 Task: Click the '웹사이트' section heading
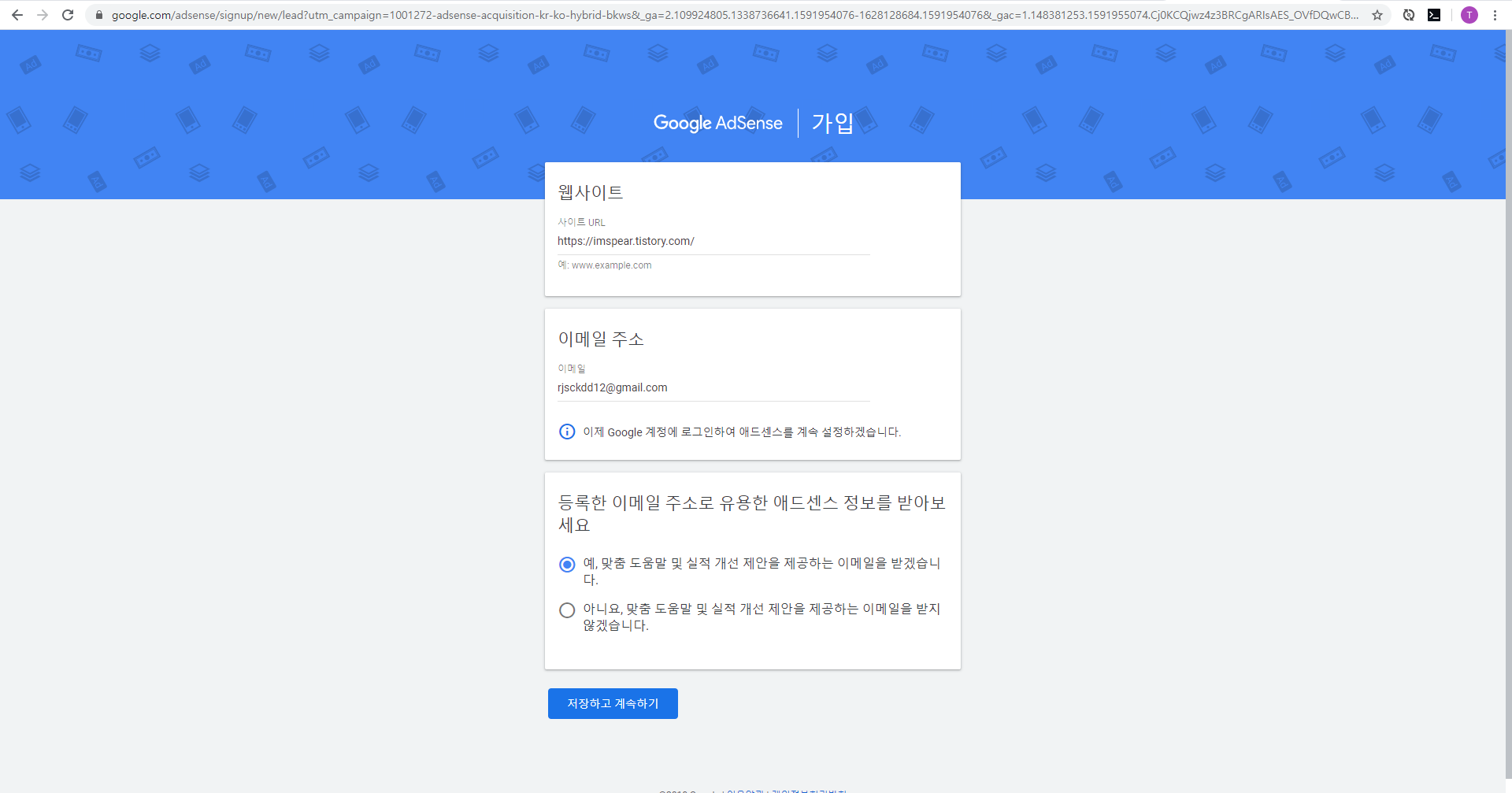pos(591,192)
